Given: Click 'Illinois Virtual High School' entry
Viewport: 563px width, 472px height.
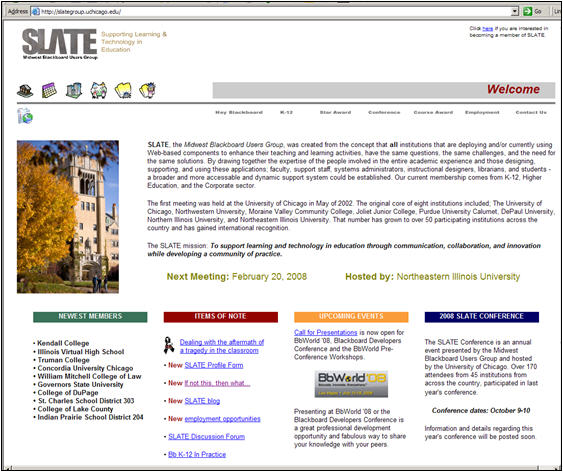Looking at the screenshot, I should pyautogui.click(x=81, y=352).
